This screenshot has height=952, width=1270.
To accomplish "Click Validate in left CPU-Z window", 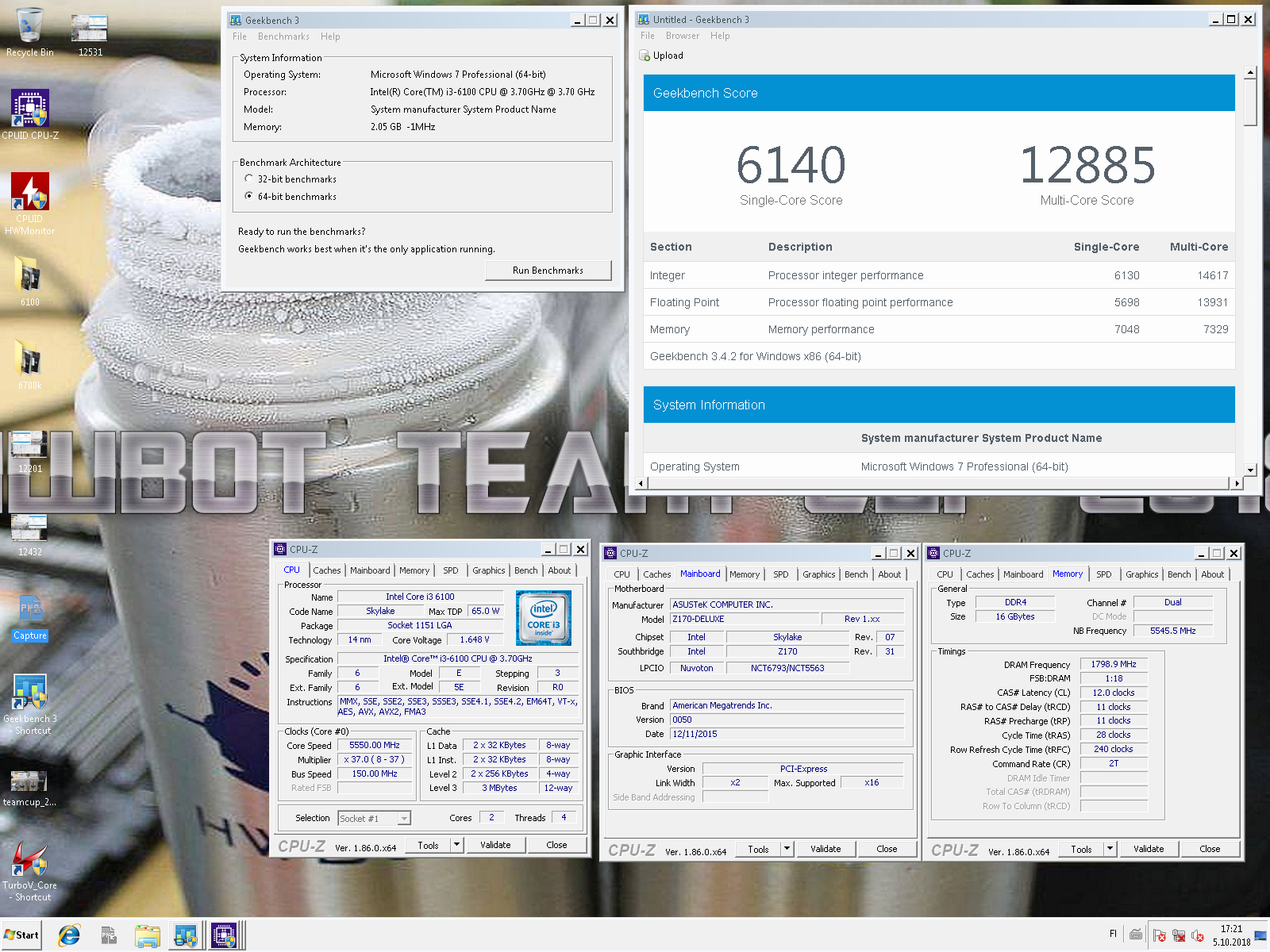I will (x=495, y=845).
